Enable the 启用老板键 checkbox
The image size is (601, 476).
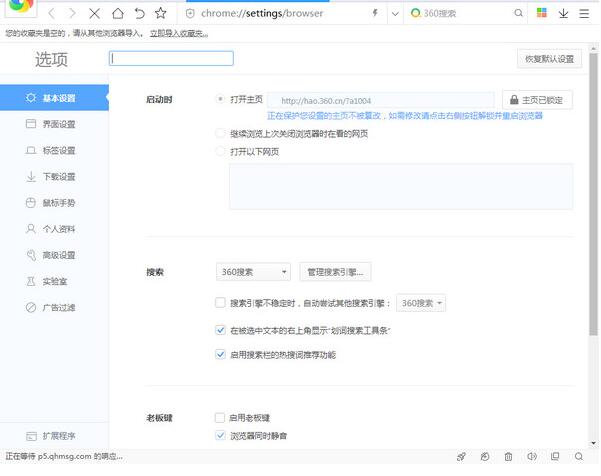pos(220,417)
